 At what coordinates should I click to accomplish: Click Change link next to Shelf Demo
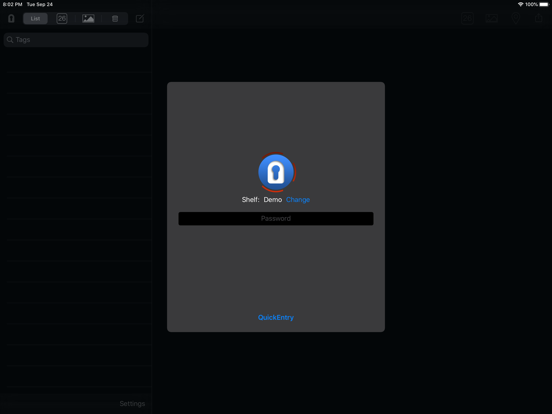298,200
